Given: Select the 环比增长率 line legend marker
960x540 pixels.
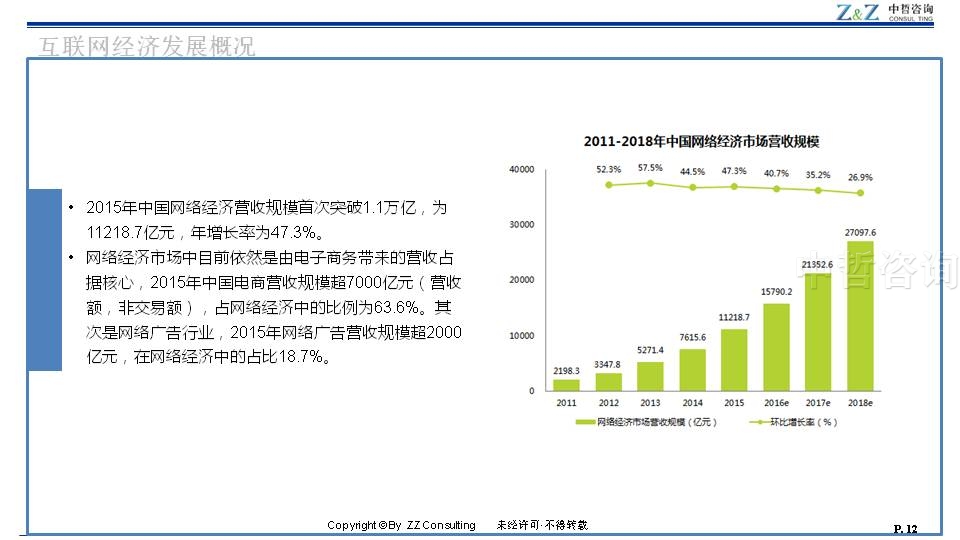Looking at the screenshot, I should tap(755, 422).
